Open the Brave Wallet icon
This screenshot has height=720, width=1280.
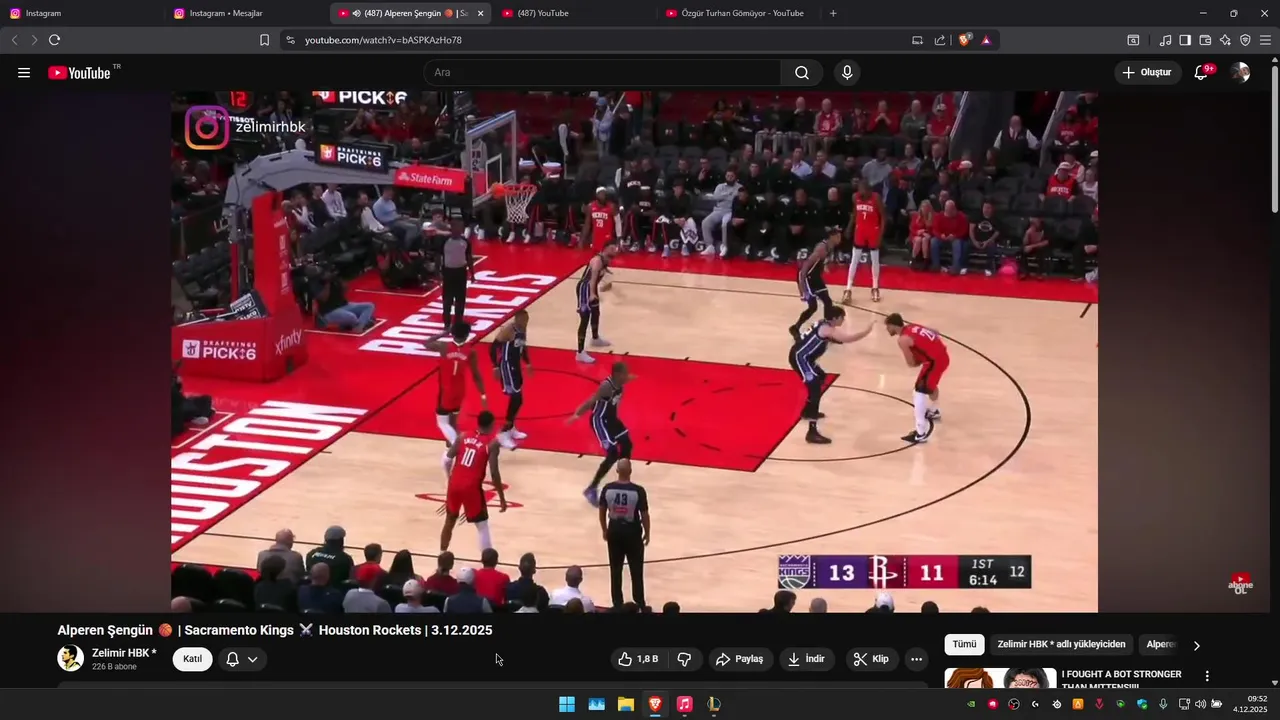1205,40
